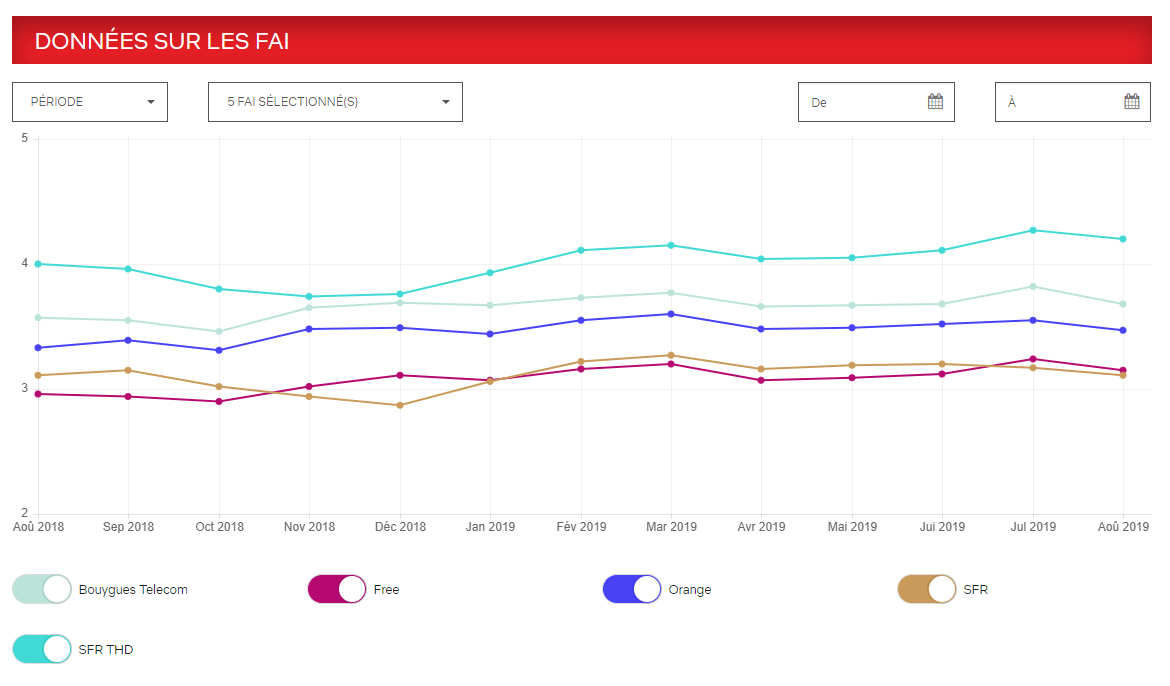This screenshot has width=1170, height=686.
Task: Open the calendar icon in the De field
Action: coord(935,102)
